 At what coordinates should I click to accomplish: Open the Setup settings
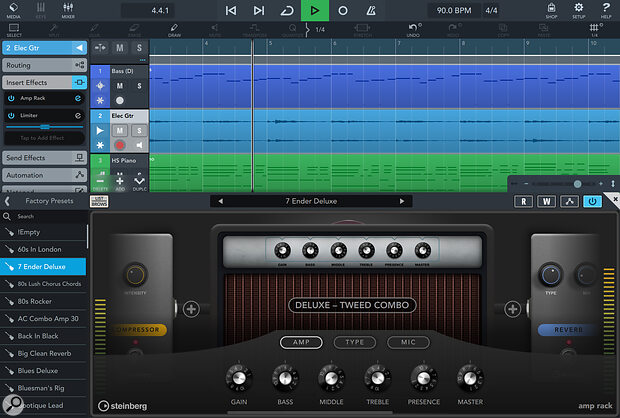(578, 11)
